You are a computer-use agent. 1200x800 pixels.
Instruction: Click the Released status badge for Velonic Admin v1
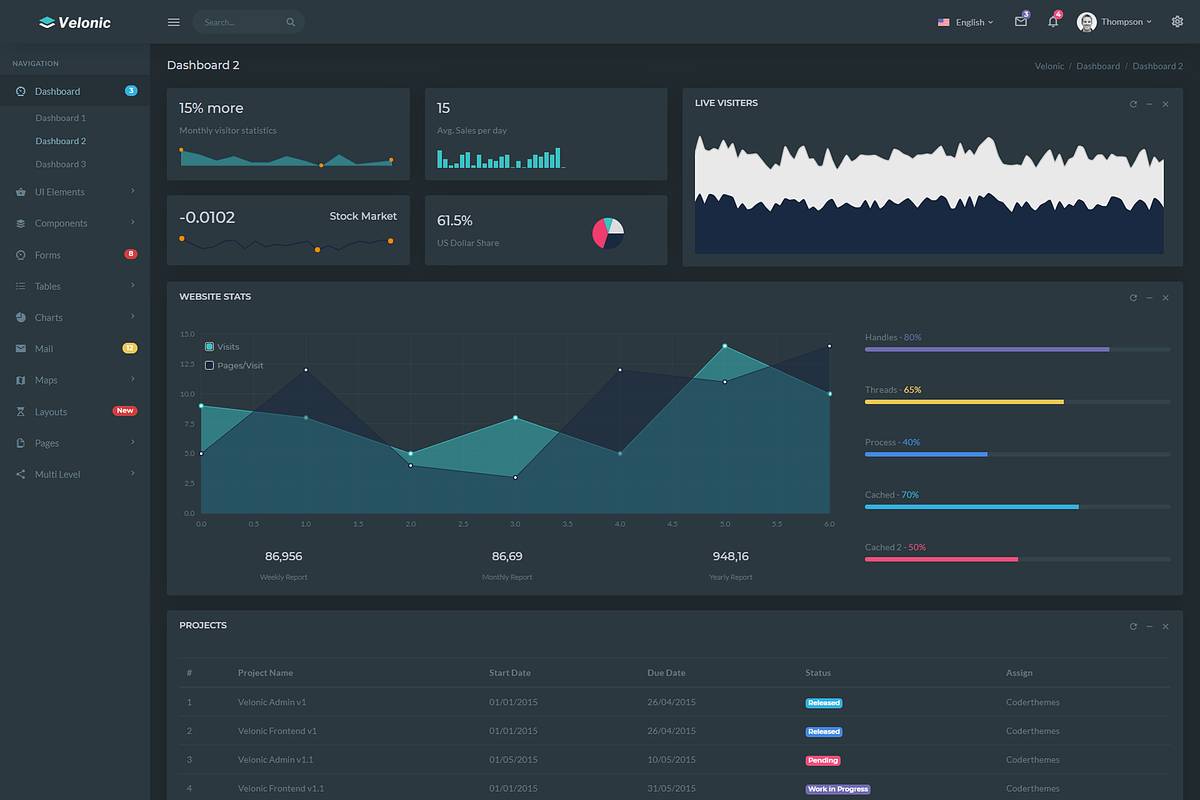(824, 703)
